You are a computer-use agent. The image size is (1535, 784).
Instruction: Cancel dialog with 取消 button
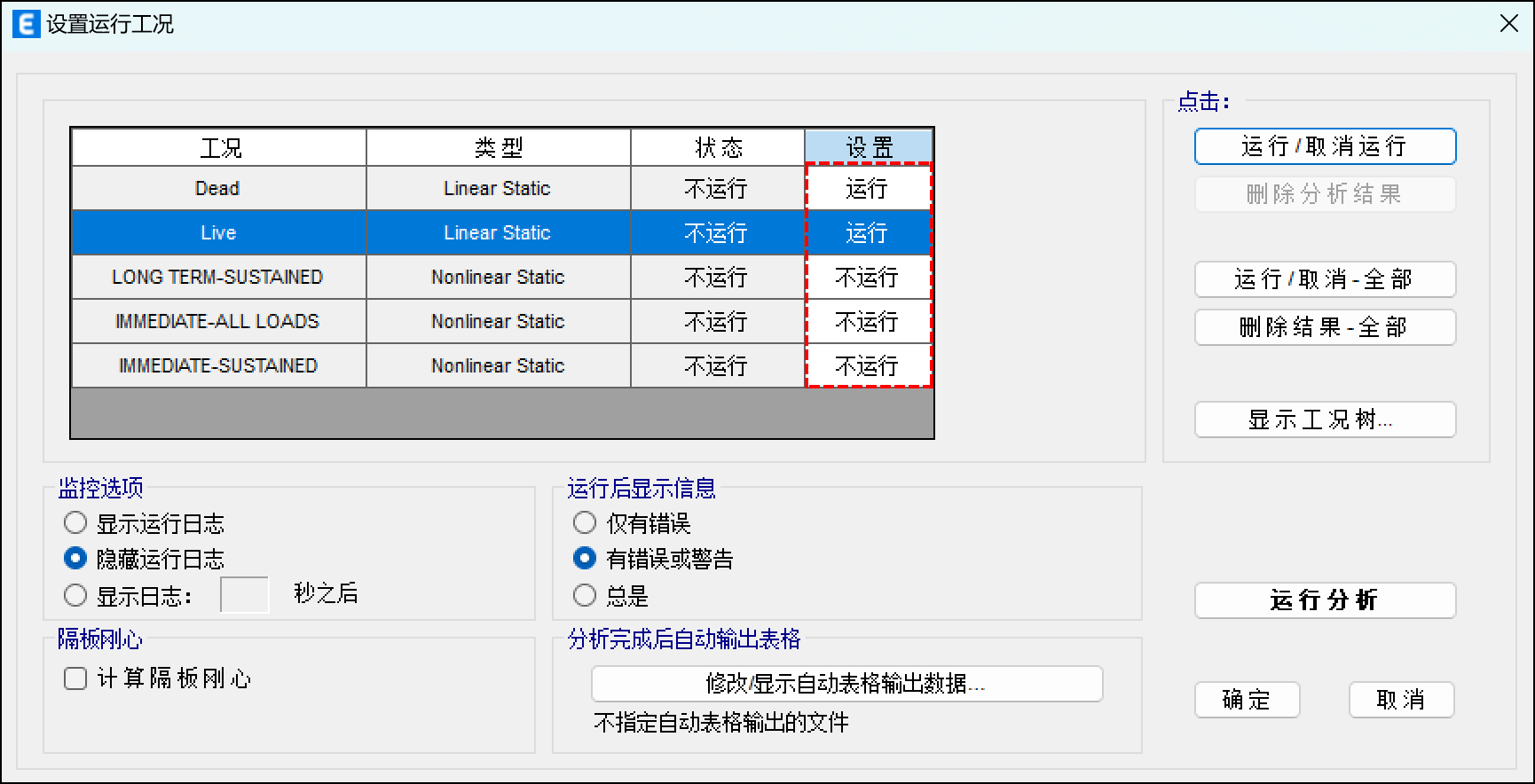coord(1401,700)
